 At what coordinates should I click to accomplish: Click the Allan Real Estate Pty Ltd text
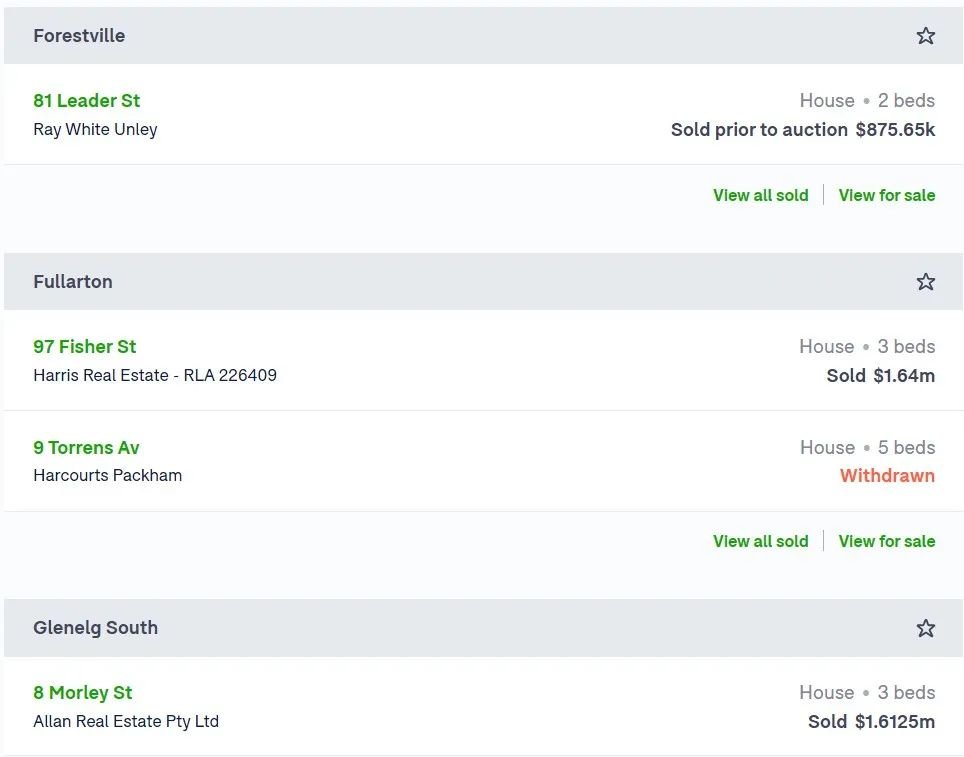point(126,721)
